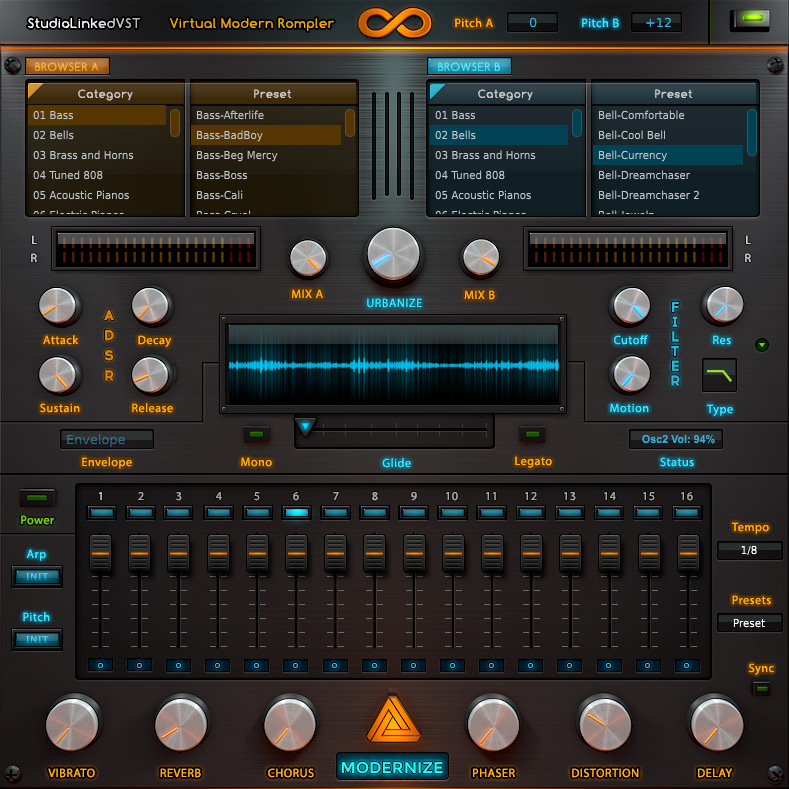The height and width of the screenshot is (789, 789).
Task: Click the filter Cutoff knob
Action: 631,306
